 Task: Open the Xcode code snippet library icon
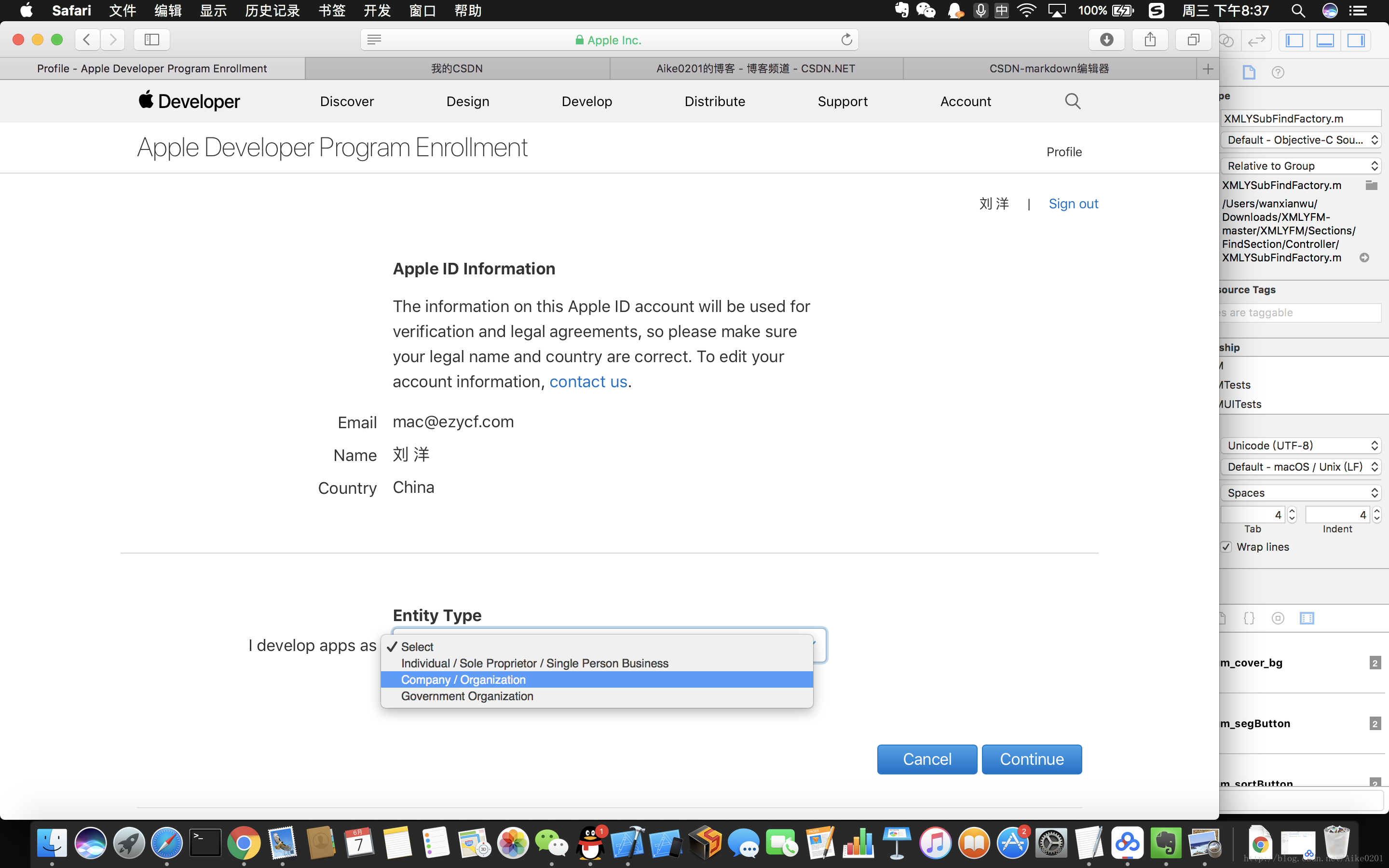point(1249,618)
